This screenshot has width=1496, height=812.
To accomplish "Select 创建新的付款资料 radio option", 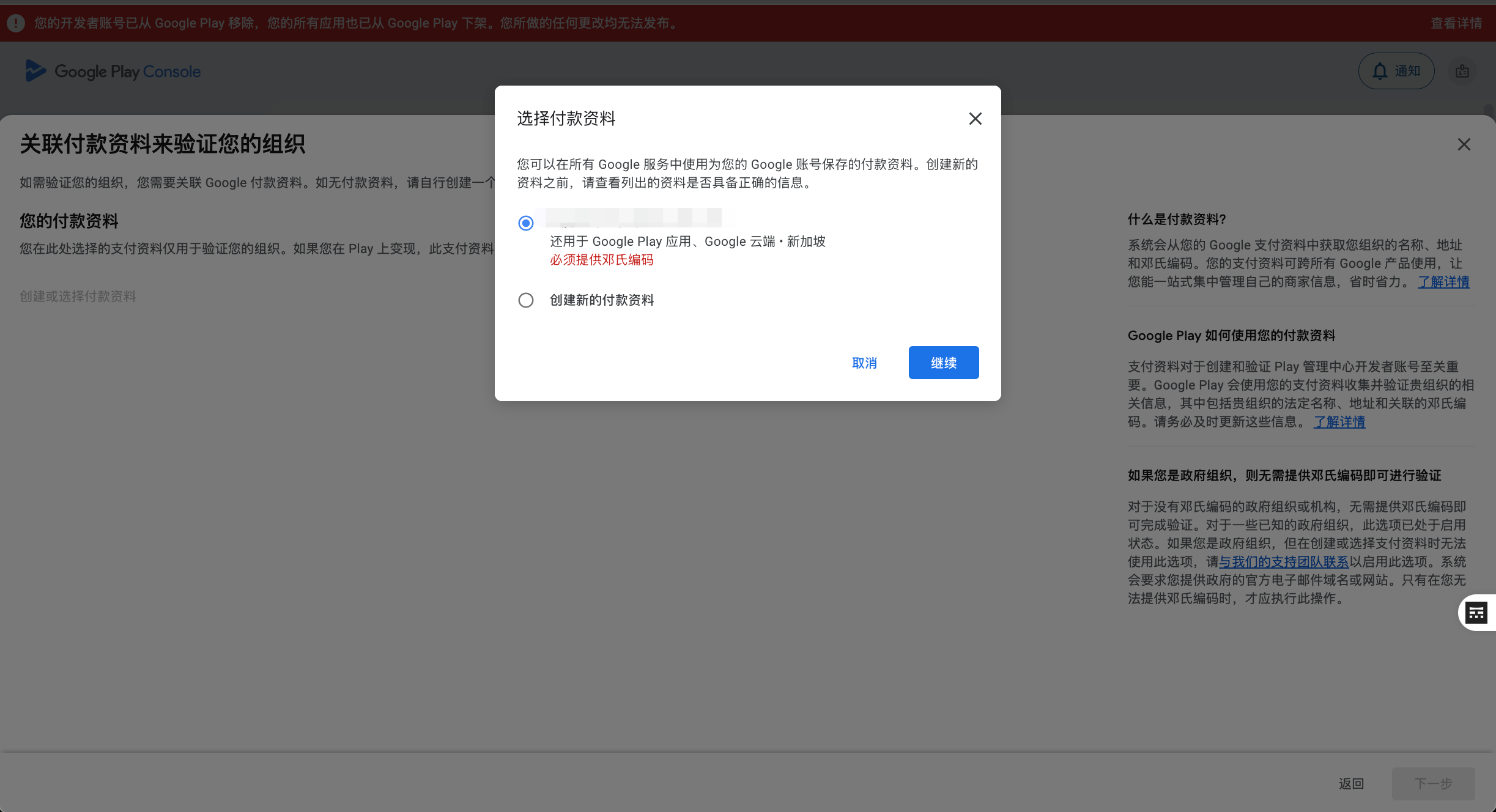I will [525, 300].
